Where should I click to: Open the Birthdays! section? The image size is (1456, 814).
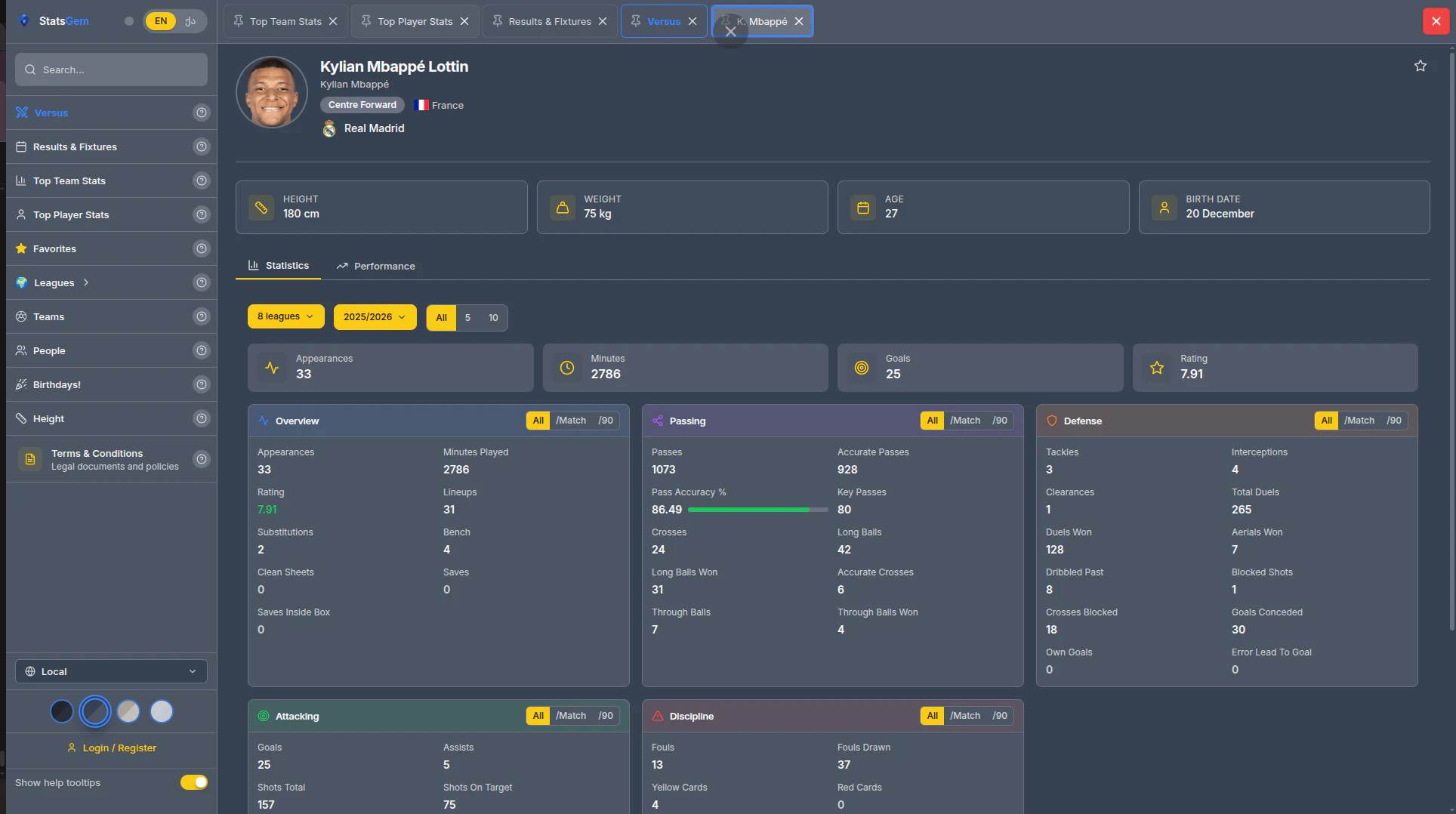[x=57, y=384]
